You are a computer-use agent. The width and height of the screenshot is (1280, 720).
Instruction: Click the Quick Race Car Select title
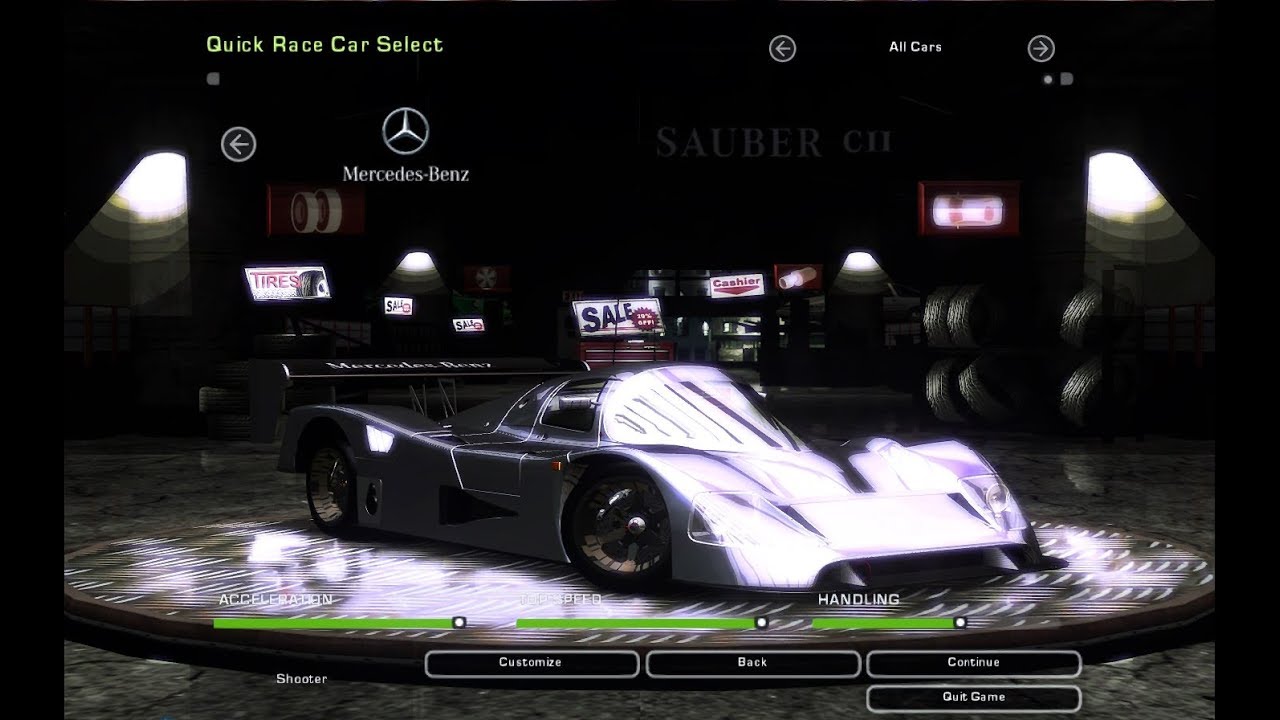(x=324, y=44)
